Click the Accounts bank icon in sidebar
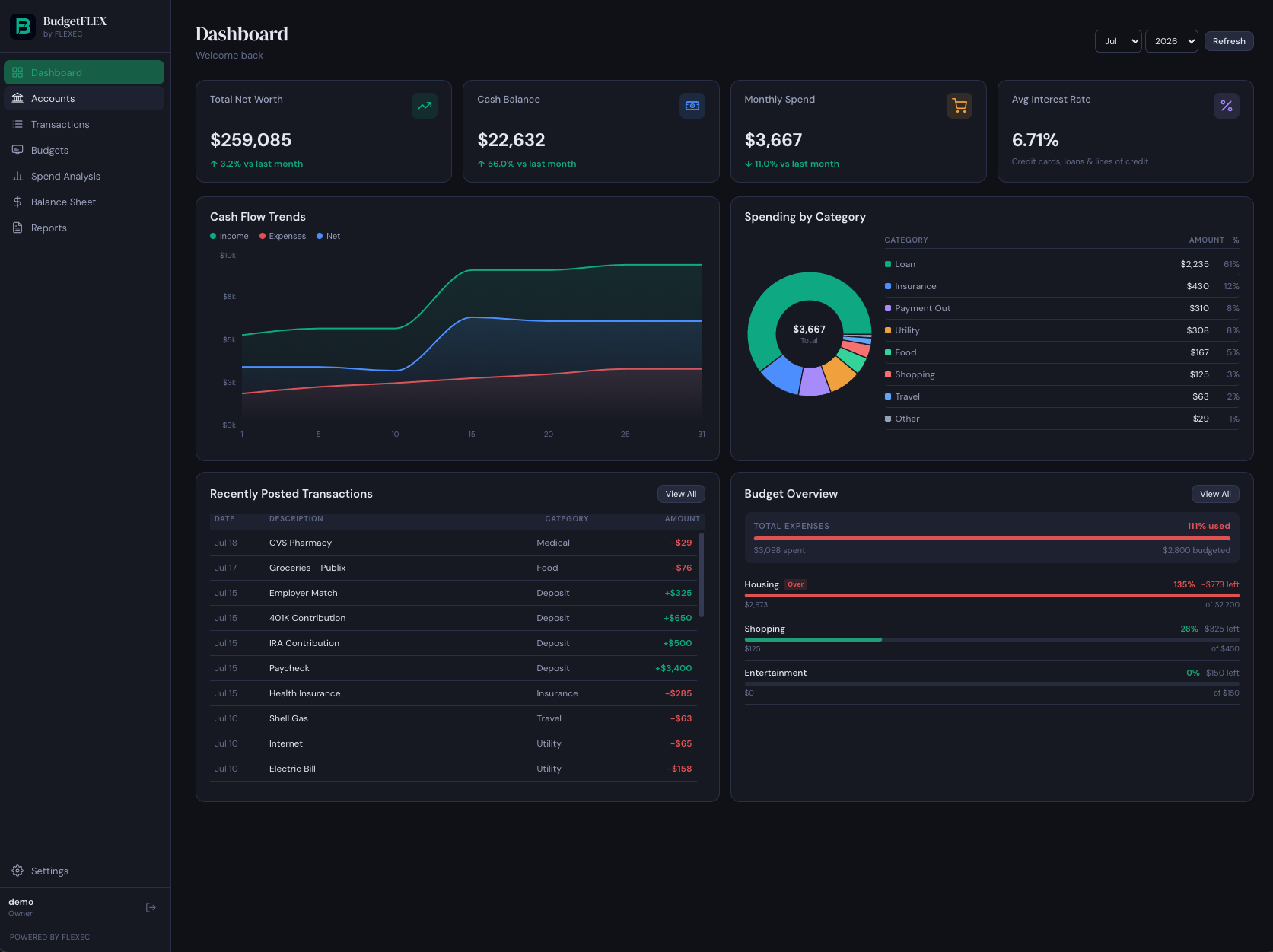The height and width of the screenshot is (952, 1273). (18, 98)
